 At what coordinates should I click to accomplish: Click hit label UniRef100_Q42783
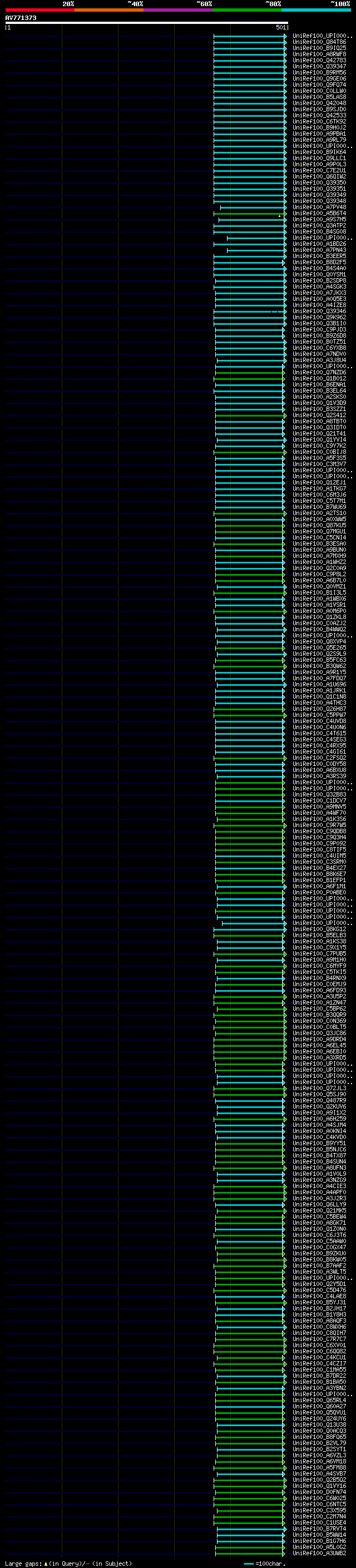(319, 60)
